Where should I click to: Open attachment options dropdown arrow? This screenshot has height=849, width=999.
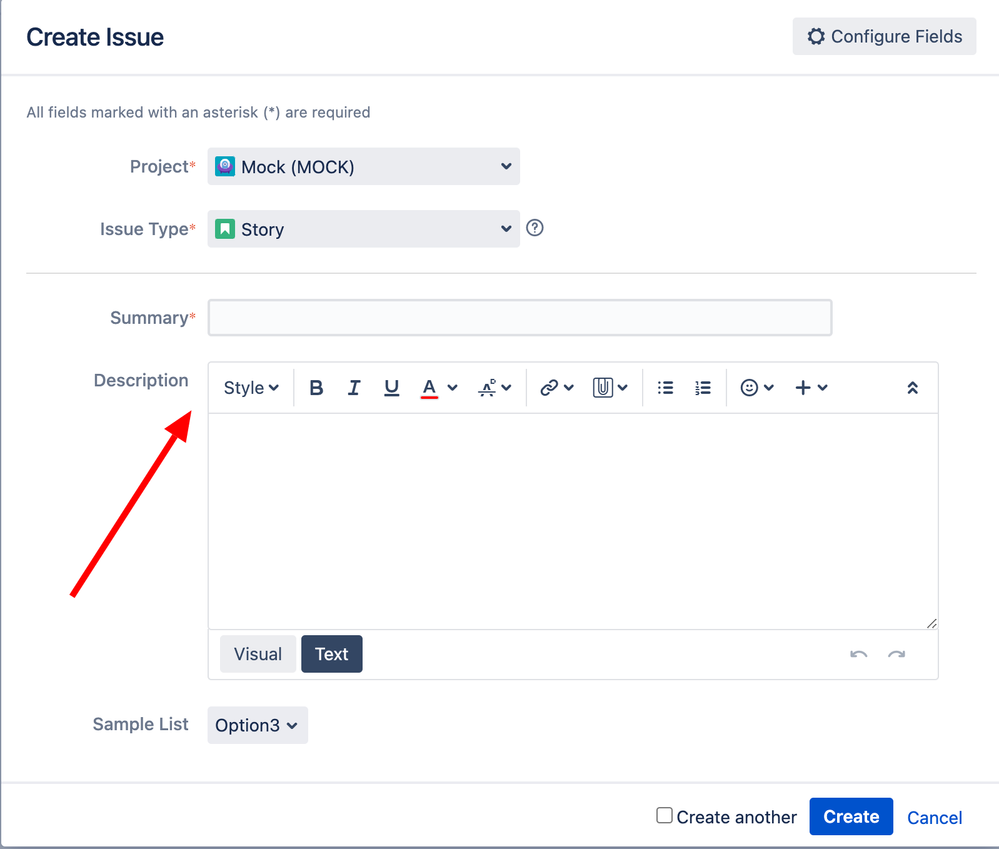point(622,388)
